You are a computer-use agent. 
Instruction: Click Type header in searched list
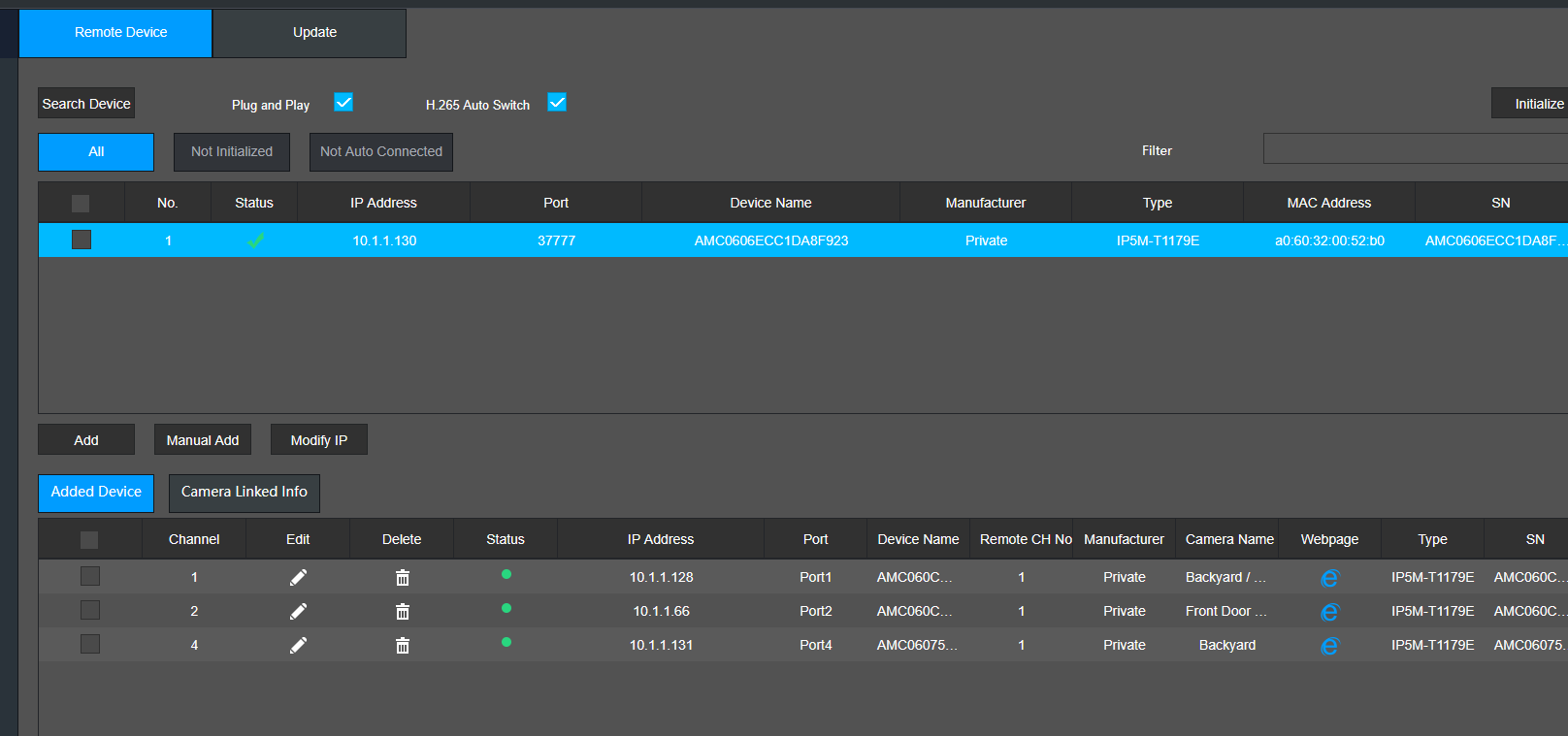tap(1158, 203)
